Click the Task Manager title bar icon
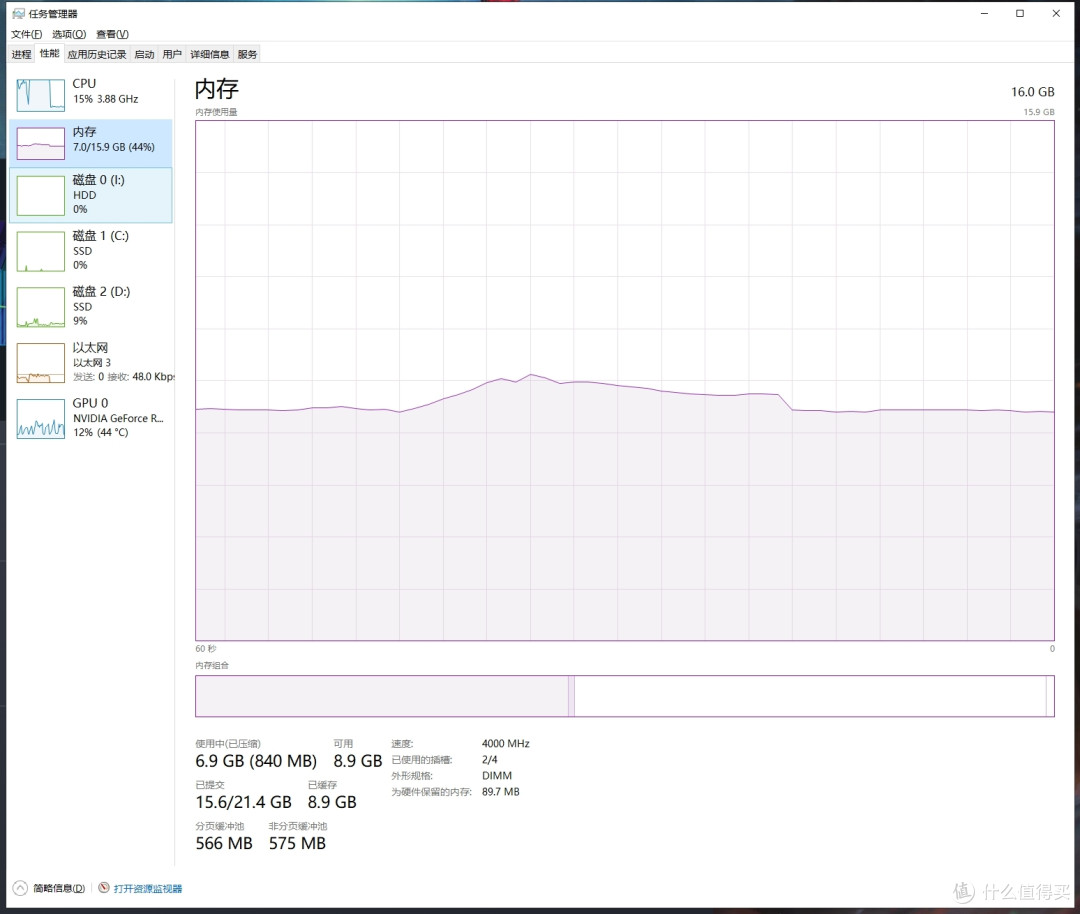1080x914 pixels. (18, 14)
